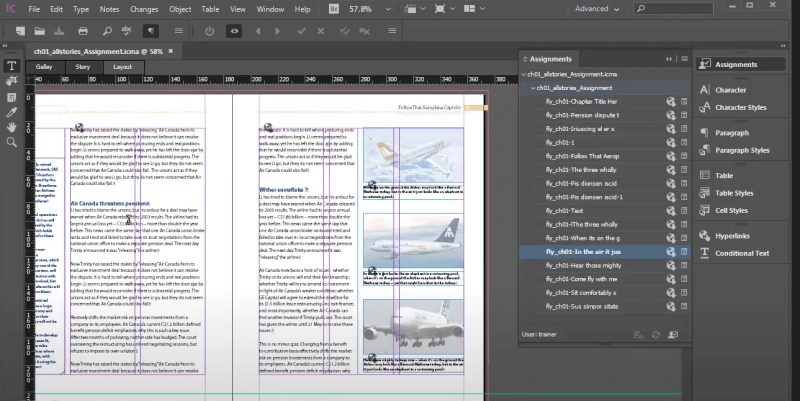Click Check Out icon at Assignments panel bottom
Image resolution: width=800 pixels, height=401 pixels.
673,335
